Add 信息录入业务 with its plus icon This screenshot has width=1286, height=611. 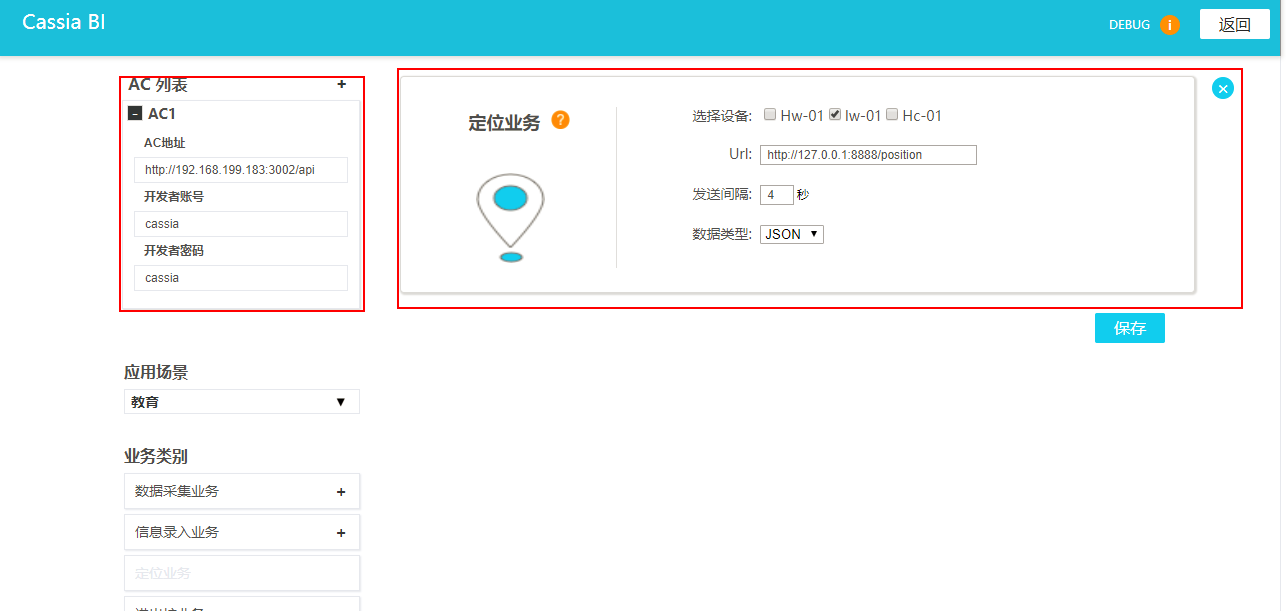pyautogui.click(x=341, y=533)
